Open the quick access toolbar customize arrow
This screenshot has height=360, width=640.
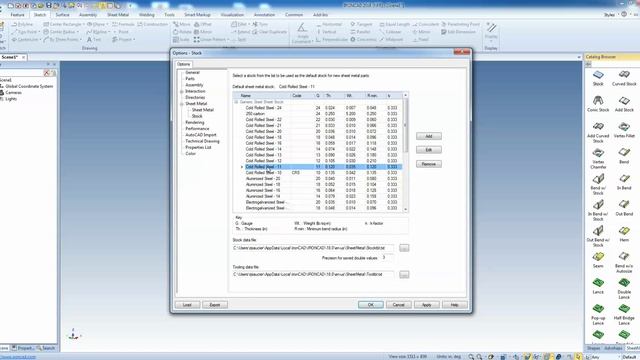130,6
